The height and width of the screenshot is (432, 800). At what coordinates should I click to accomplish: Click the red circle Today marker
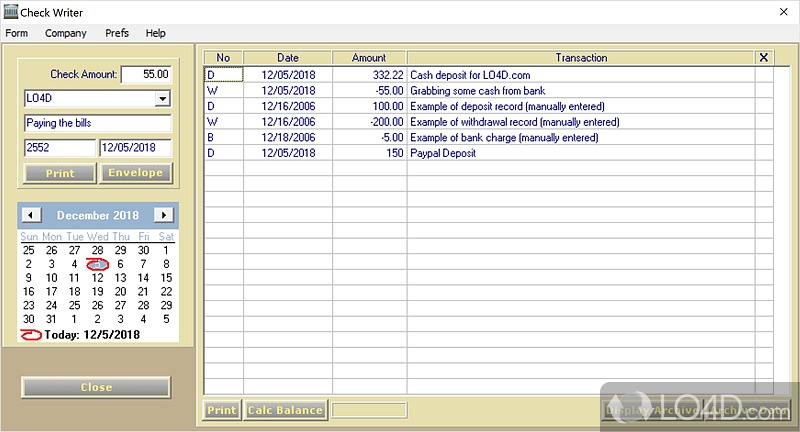point(32,334)
